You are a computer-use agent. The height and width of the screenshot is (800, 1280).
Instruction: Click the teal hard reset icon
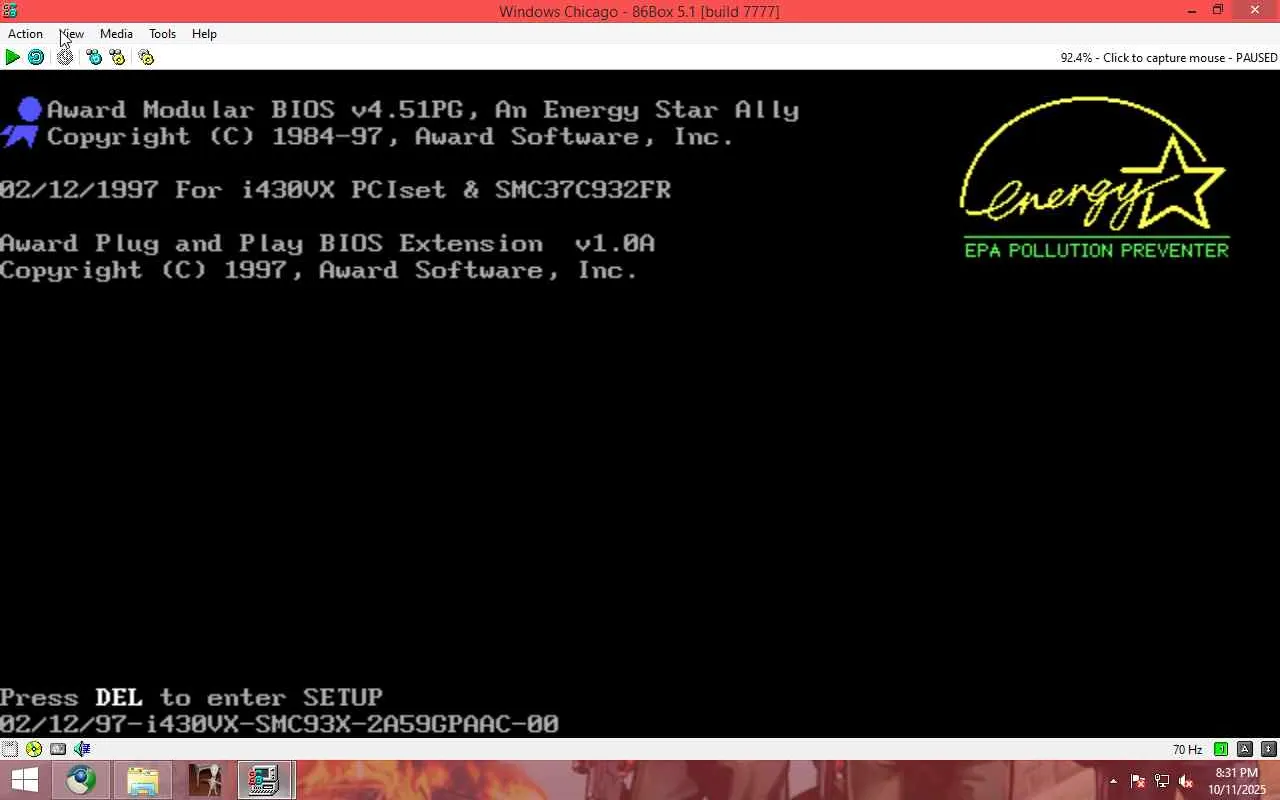click(x=36, y=57)
